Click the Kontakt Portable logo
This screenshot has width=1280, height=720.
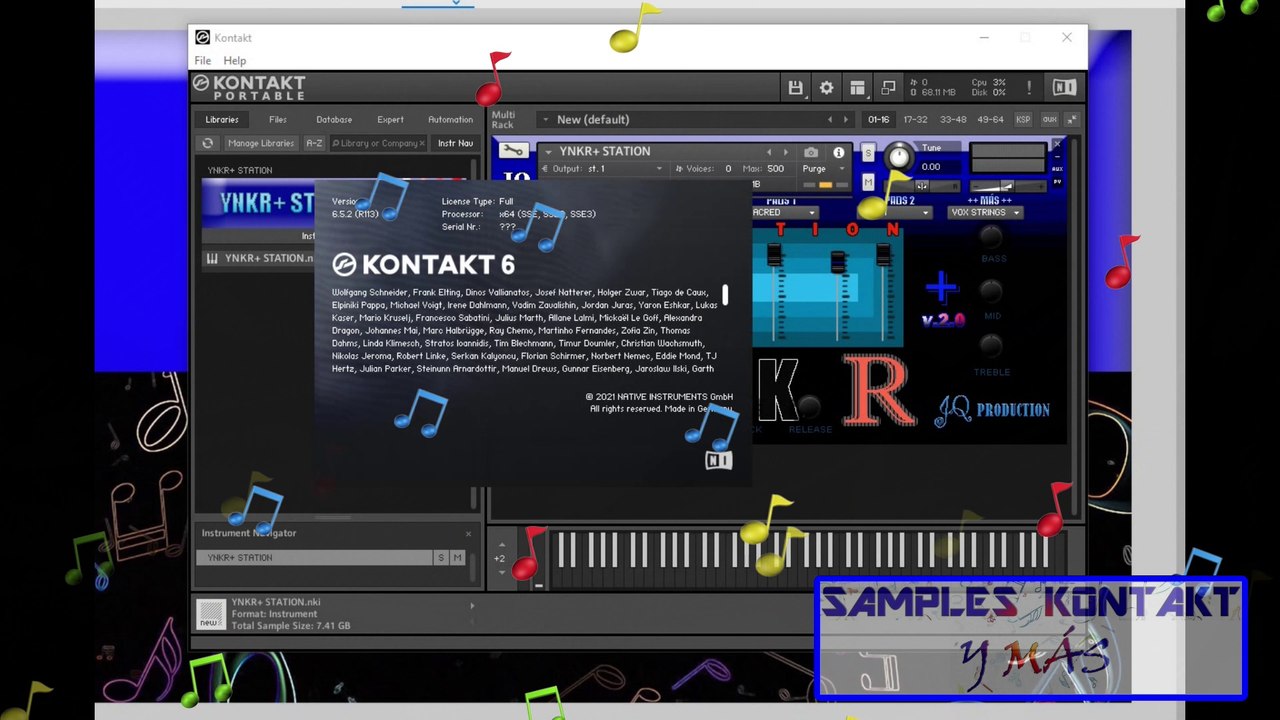click(249, 87)
